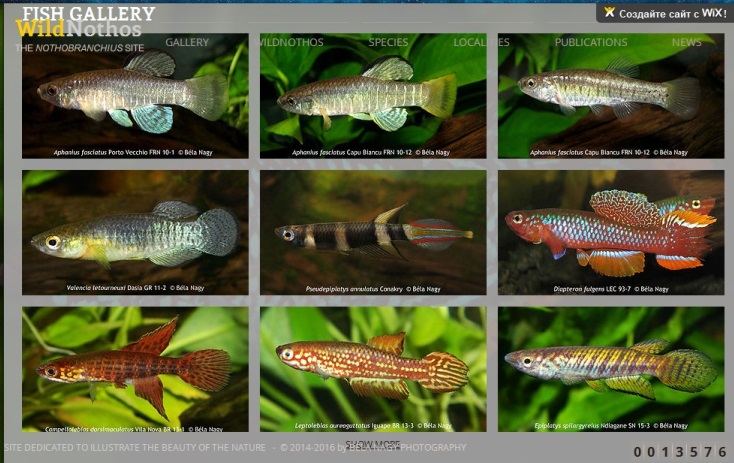
Task: Open Pseudepiplatys annulatus Conakry image
Action: point(373,233)
